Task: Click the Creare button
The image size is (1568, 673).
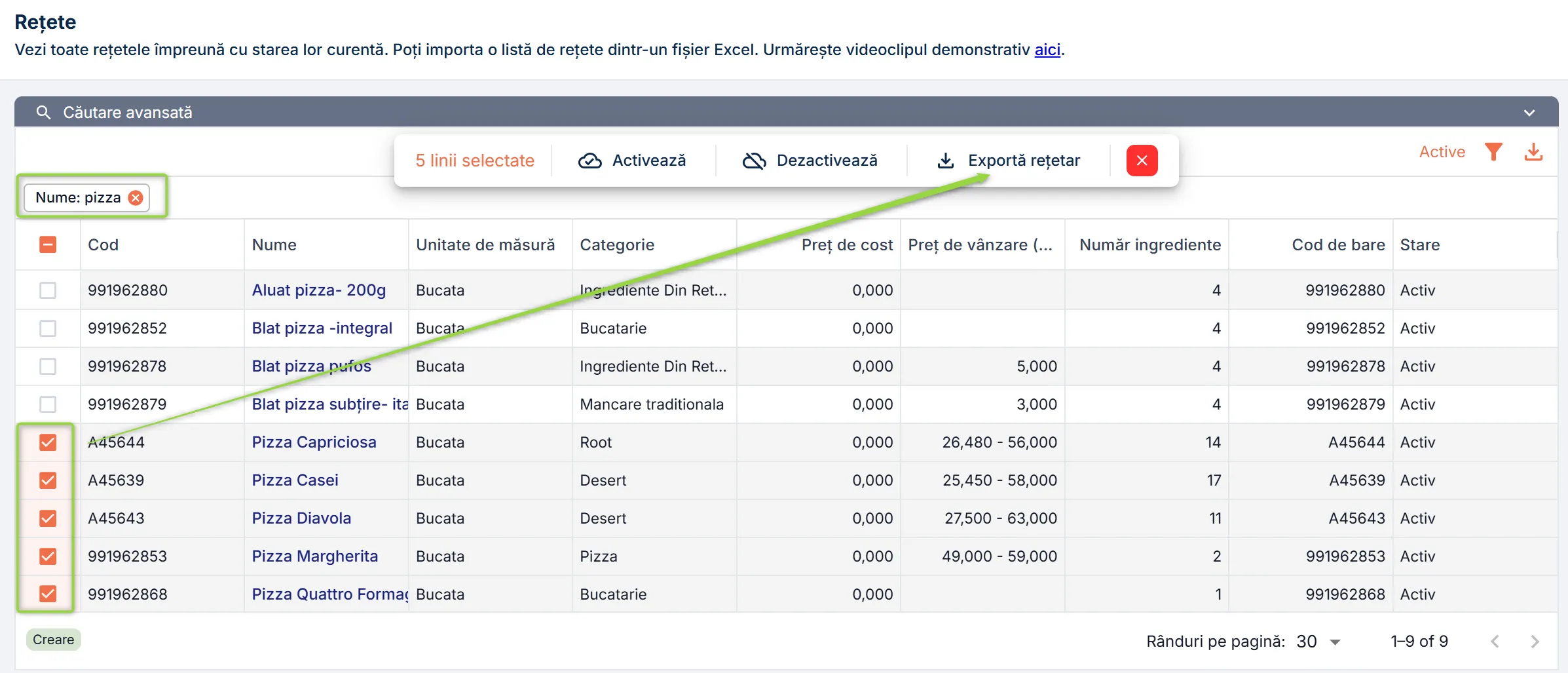Action: (54, 640)
